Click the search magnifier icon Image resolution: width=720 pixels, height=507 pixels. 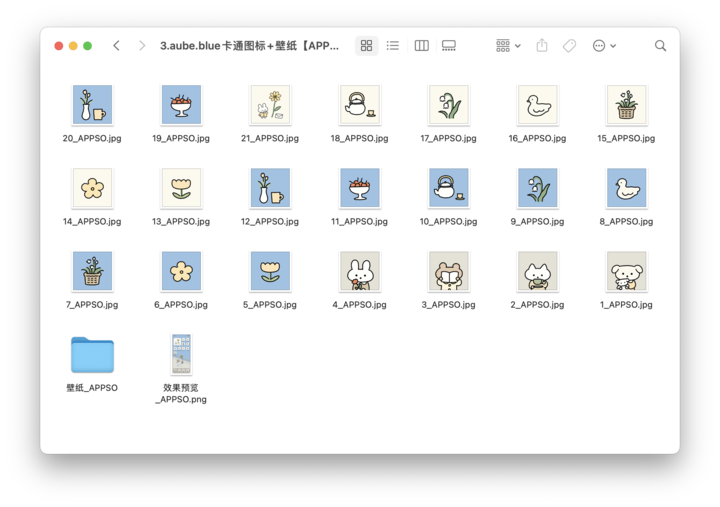(660, 46)
